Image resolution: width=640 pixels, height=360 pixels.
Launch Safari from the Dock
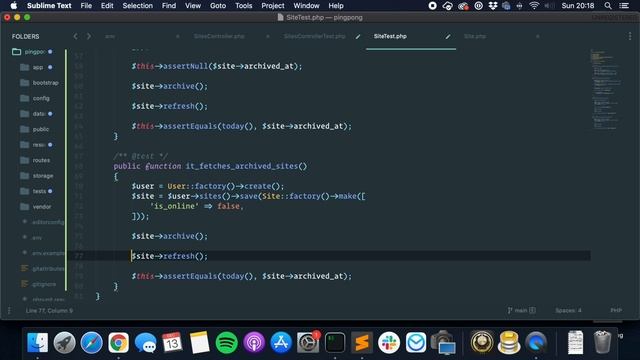pos(91,342)
